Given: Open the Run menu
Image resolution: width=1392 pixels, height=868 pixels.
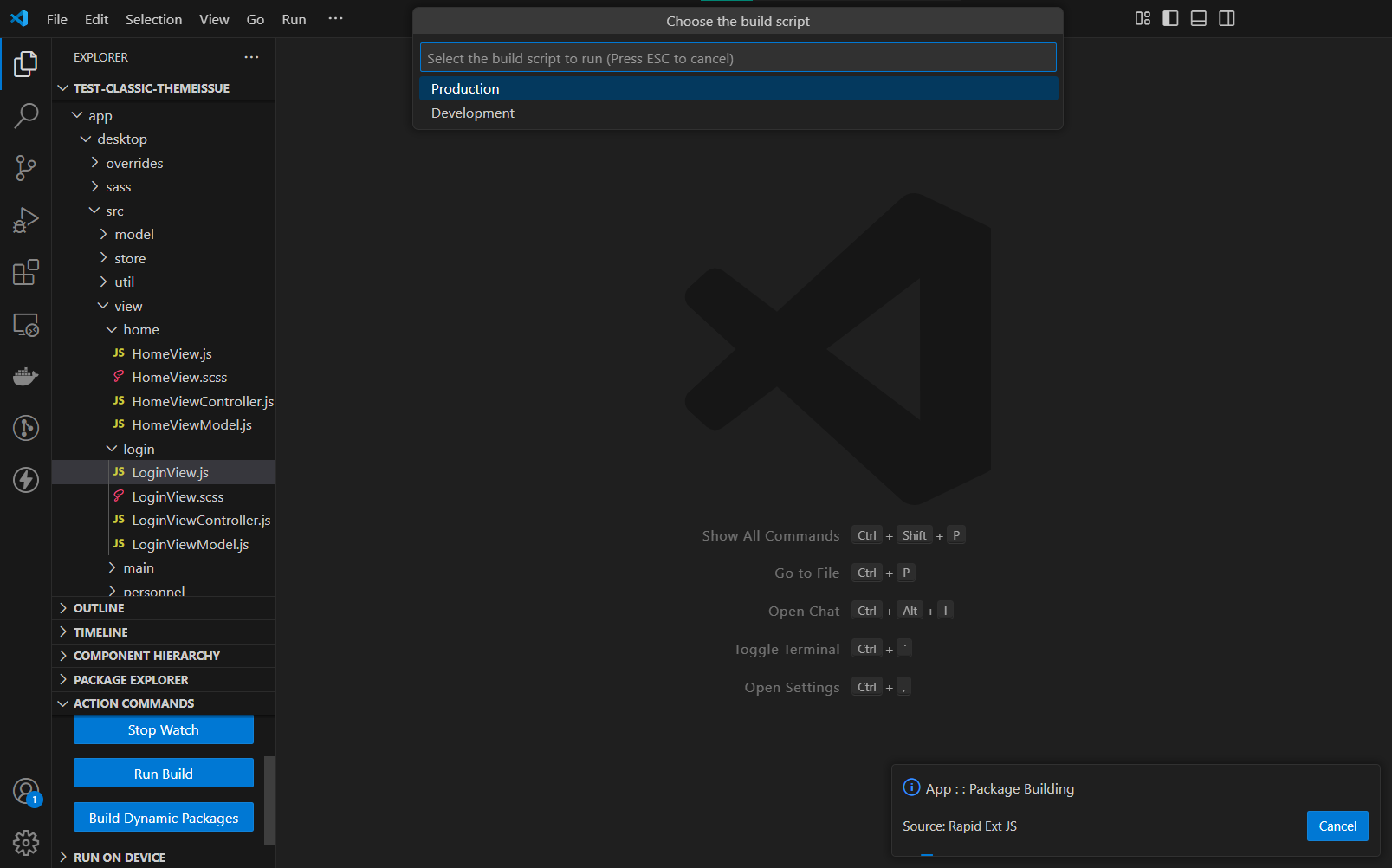Looking at the screenshot, I should pyautogui.click(x=294, y=18).
